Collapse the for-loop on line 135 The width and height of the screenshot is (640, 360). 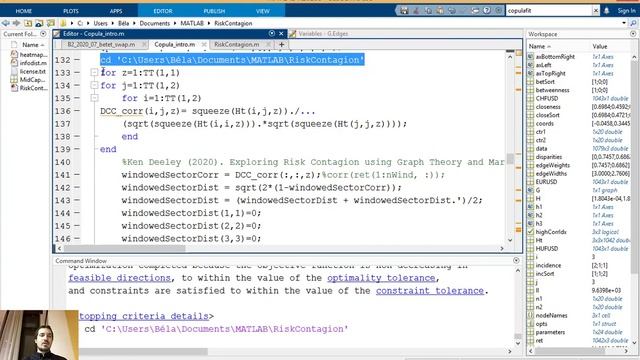pos(94,98)
